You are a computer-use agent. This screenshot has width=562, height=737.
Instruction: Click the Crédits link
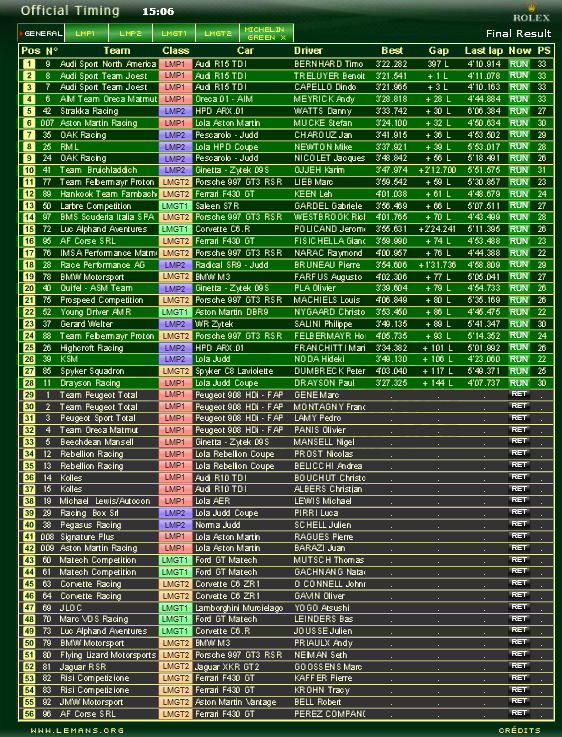pos(519,730)
